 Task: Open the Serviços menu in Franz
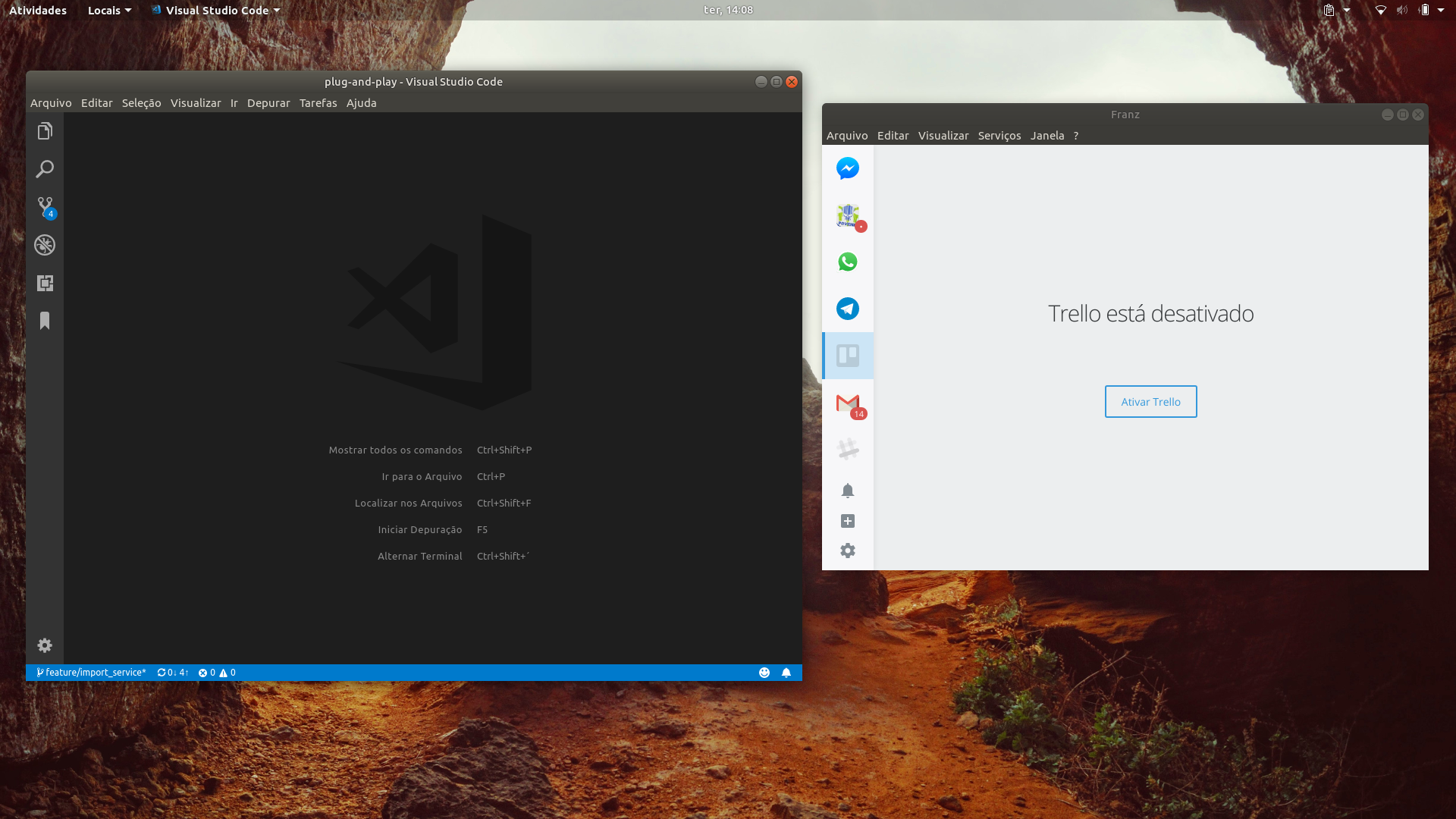pyautogui.click(x=999, y=136)
